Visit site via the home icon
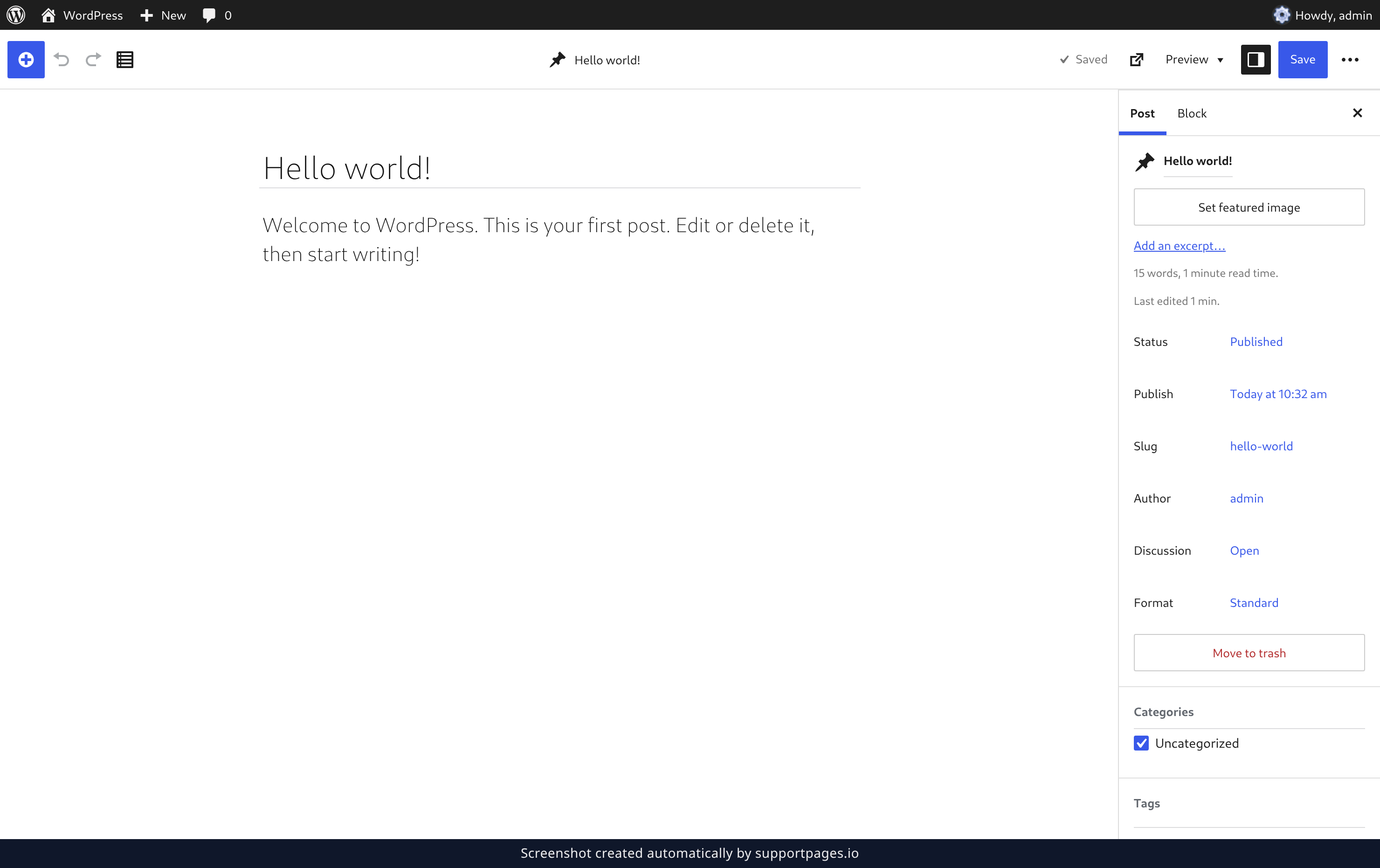Image resolution: width=1380 pixels, height=868 pixels. coord(48,15)
